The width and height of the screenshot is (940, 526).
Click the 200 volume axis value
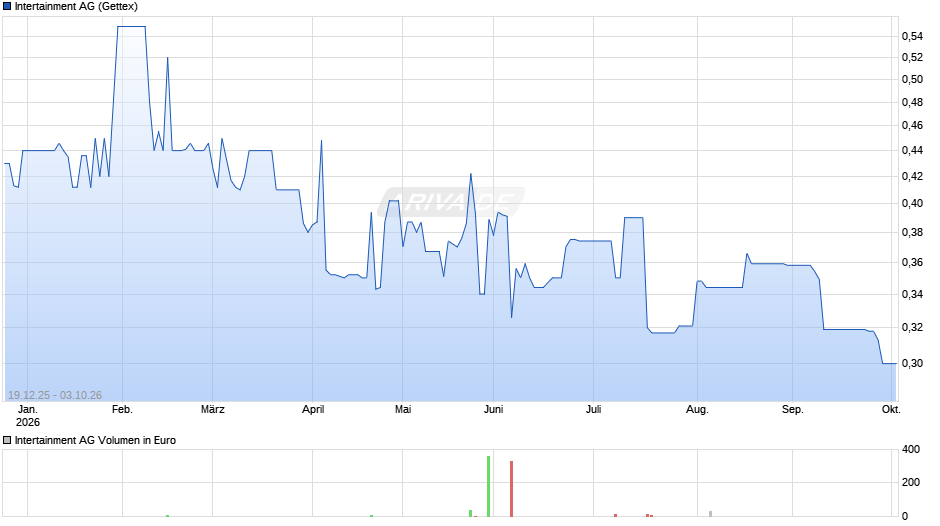click(x=911, y=482)
